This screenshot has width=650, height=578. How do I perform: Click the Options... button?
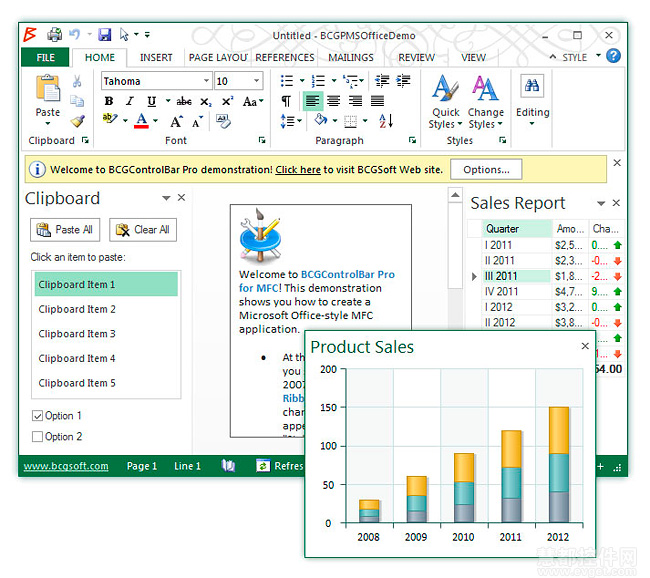486,170
